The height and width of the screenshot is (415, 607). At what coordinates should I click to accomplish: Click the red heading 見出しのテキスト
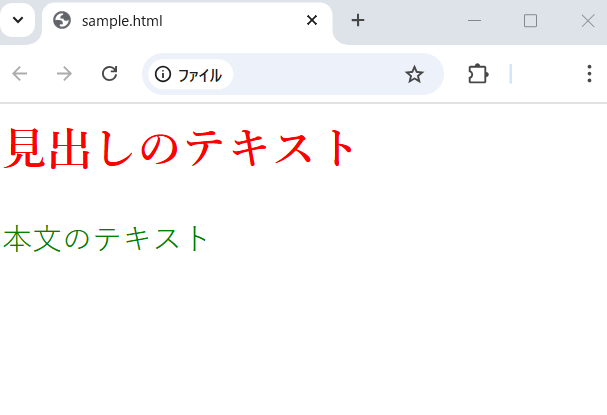pyautogui.click(x=179, y=148)
